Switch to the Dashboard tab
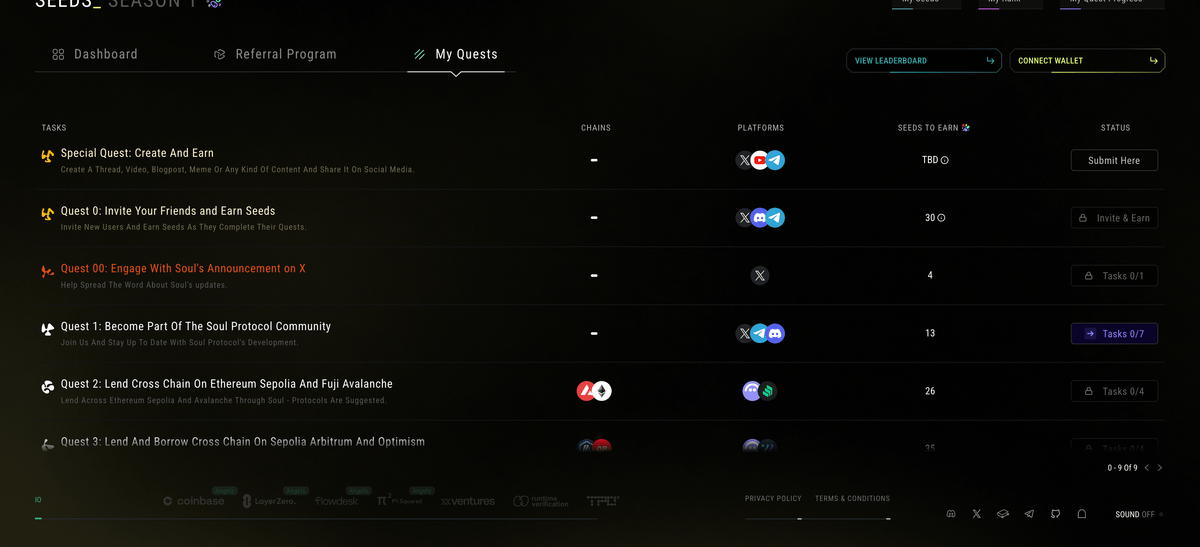Viewport: 1200px width, 547px height. 95,54
